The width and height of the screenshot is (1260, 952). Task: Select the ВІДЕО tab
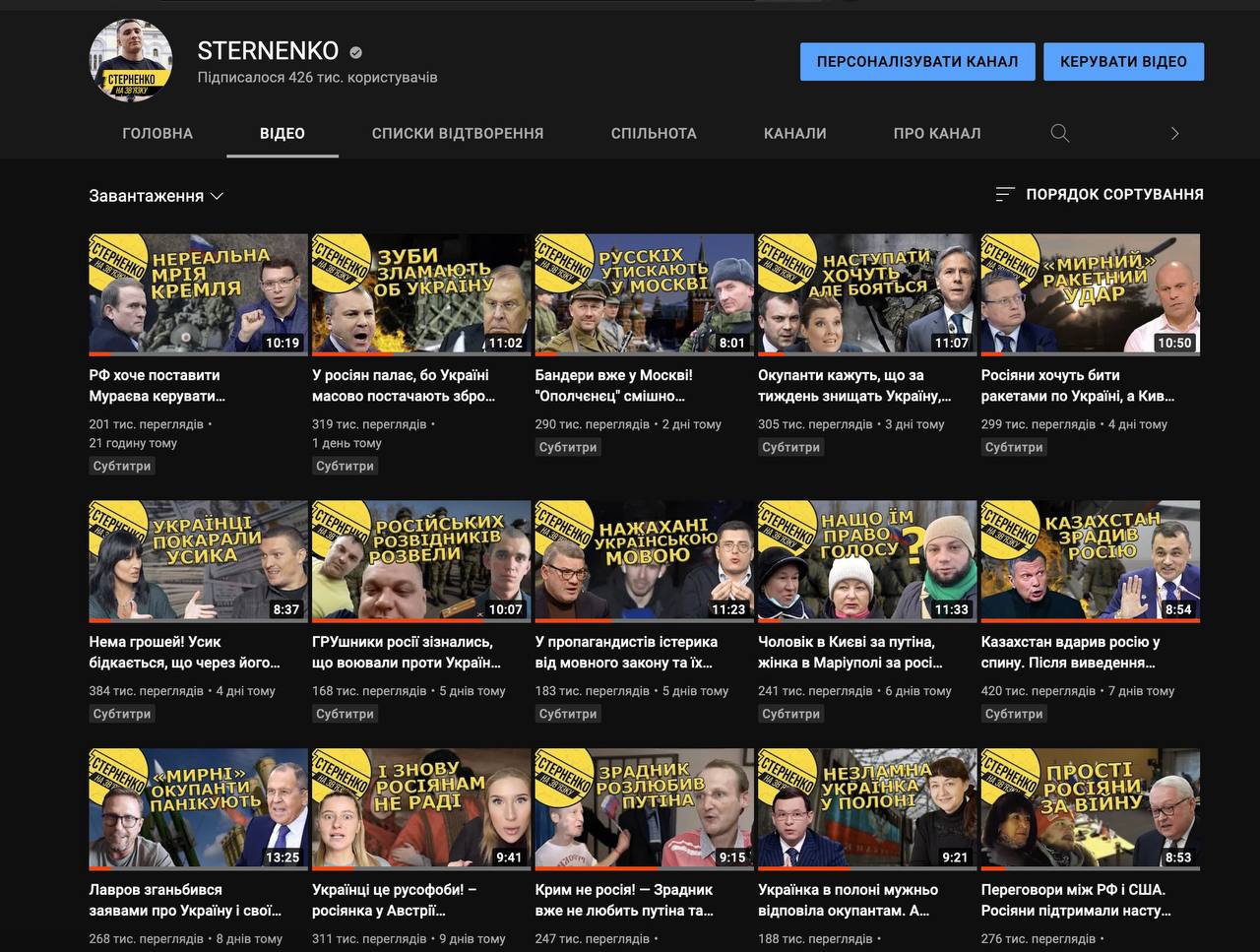tap(283, 133)
